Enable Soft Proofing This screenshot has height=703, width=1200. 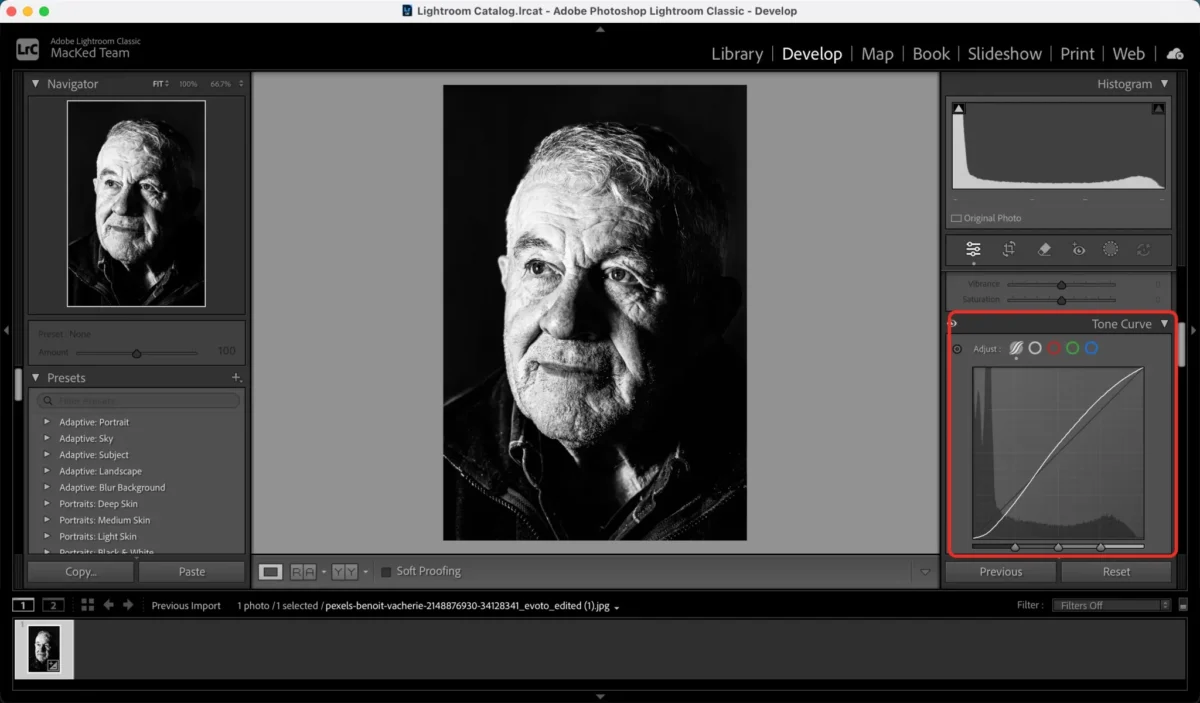[x=386, y=570]
